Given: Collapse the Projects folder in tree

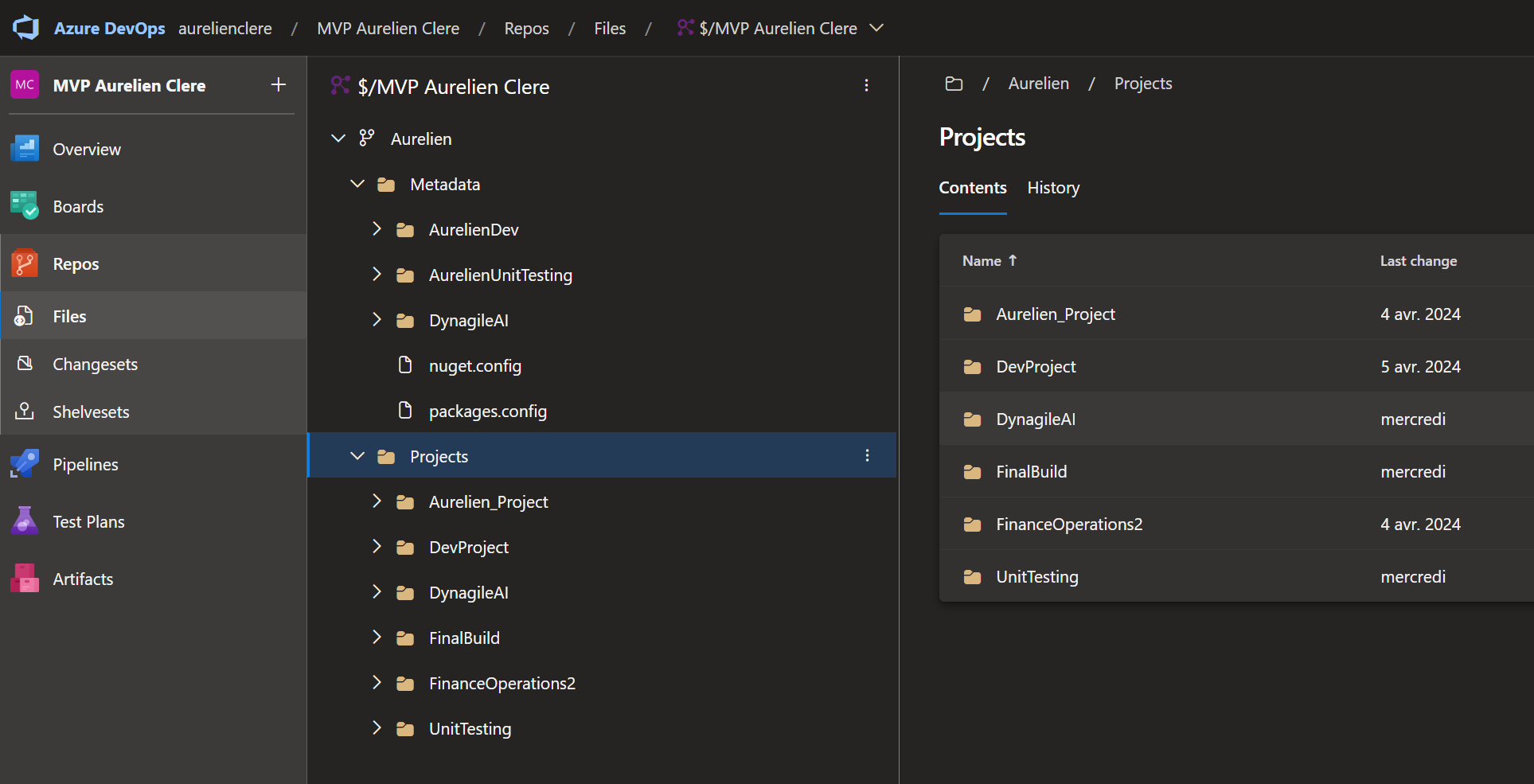Looking at the screenshot, I should tap(357, 456).
